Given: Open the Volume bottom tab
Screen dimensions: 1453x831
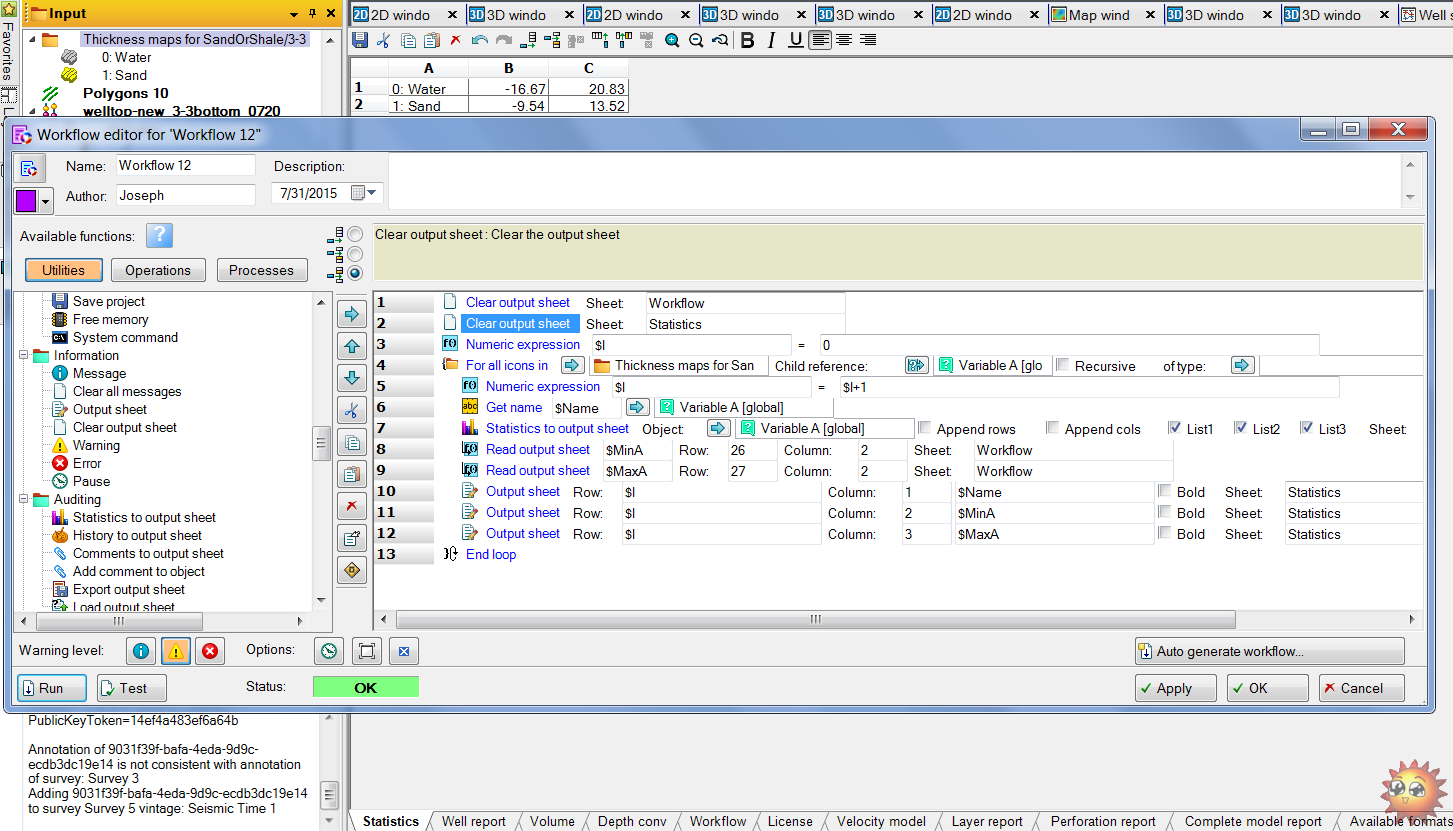Looking at the screenshot, I should [x=552, y=821].
